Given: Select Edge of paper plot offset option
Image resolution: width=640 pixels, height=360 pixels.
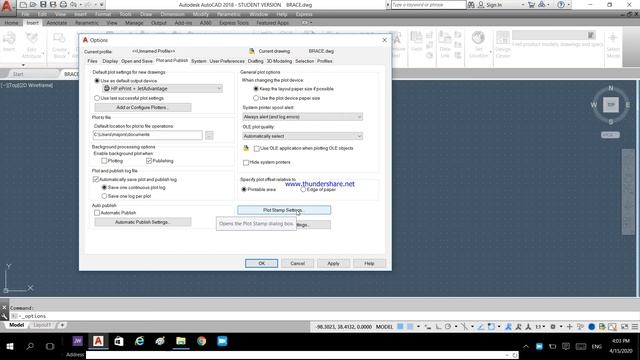Looking at the screenshot, I should tap(303, 190).
